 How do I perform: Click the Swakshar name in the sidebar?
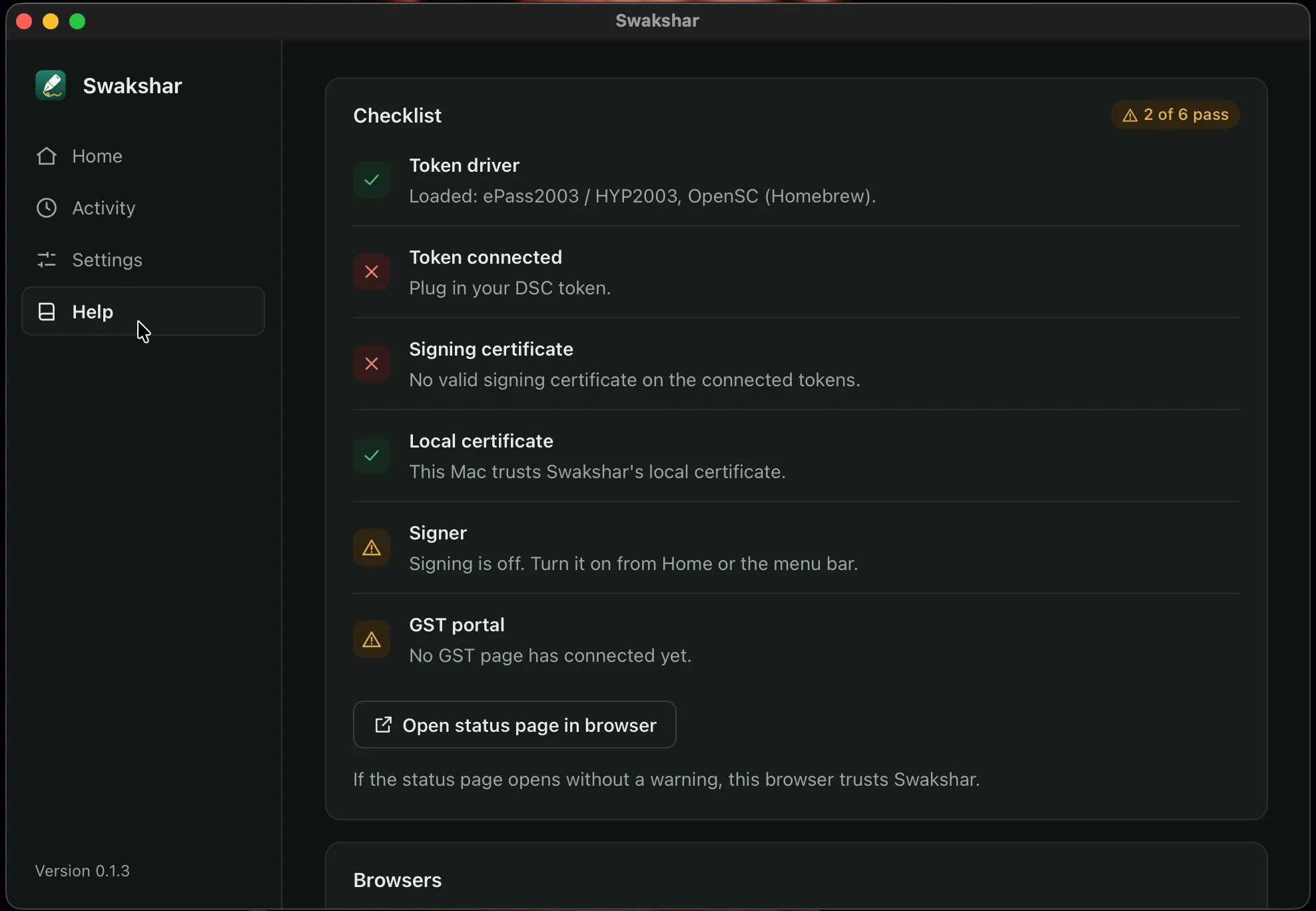(133, 86)
